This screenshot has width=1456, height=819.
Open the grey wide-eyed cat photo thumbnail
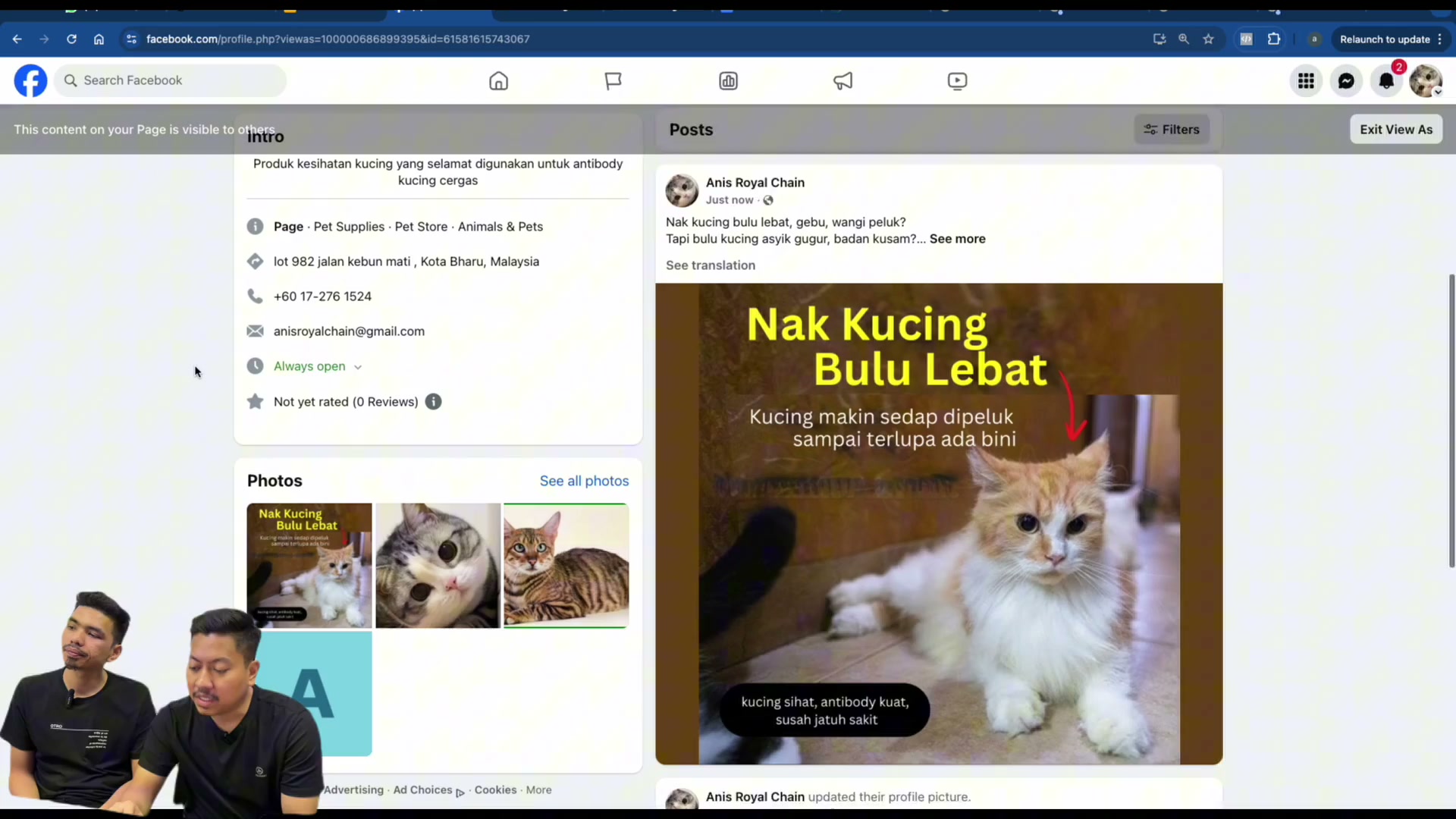tap(438, 566)
